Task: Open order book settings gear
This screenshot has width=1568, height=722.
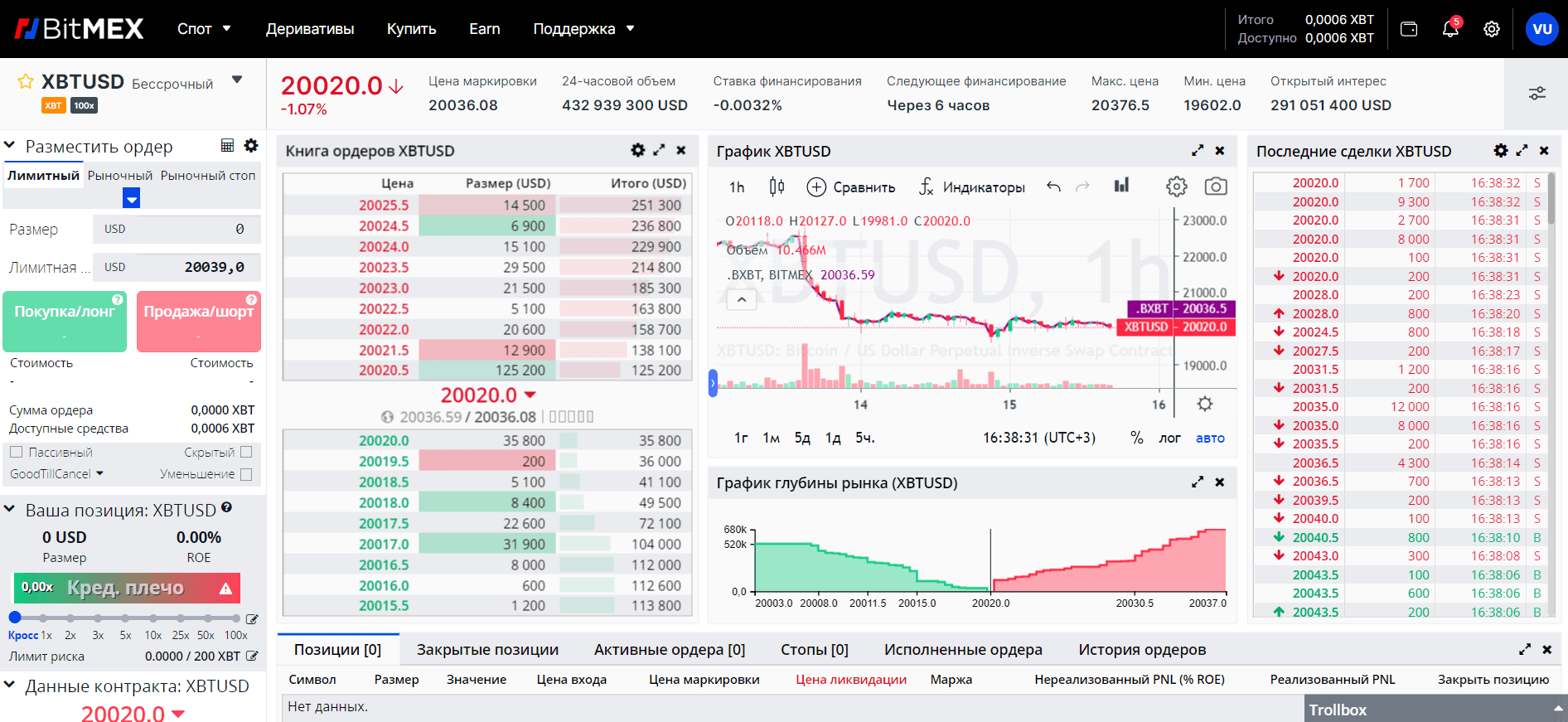Action: tap(637, 150)
